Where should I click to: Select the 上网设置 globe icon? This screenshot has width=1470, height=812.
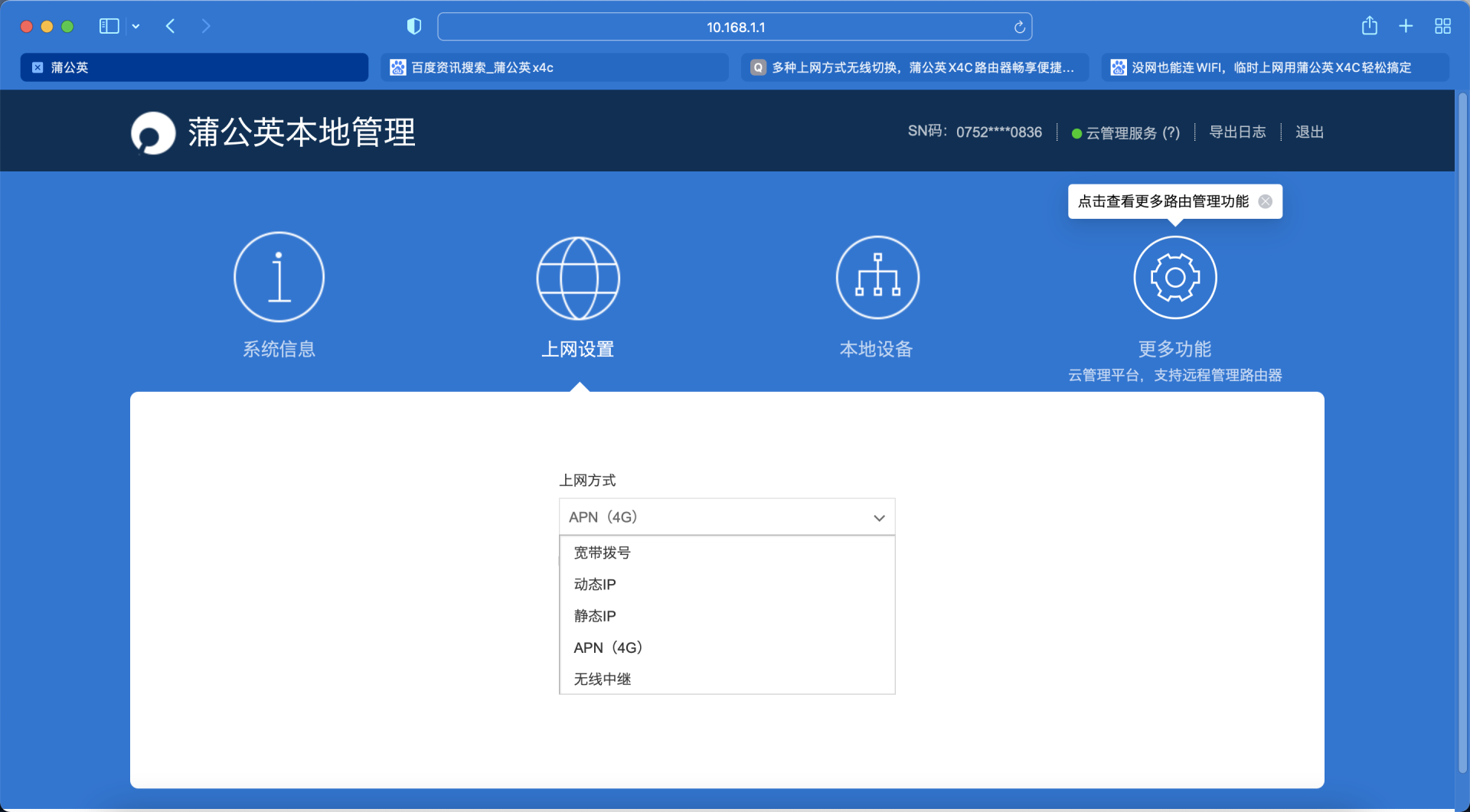(578, 278)
